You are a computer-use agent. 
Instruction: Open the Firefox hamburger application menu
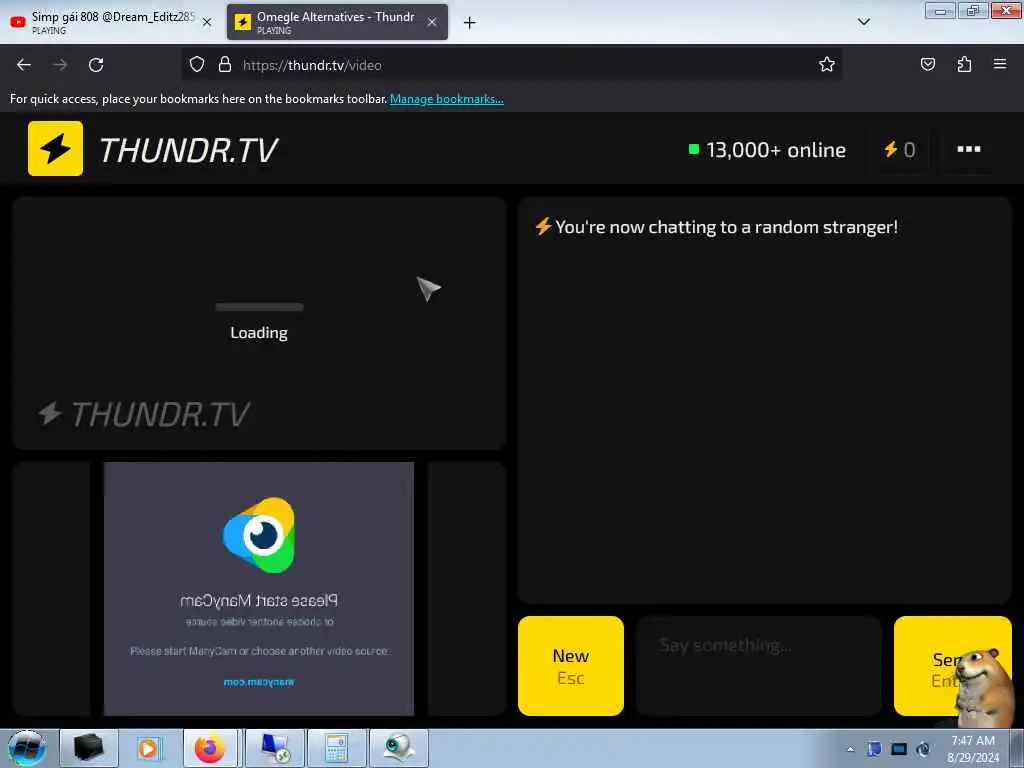1000,65
